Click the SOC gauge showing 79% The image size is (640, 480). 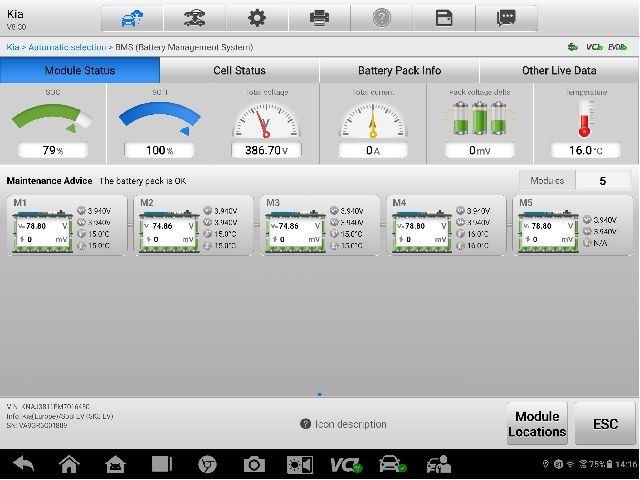(53, 124)
